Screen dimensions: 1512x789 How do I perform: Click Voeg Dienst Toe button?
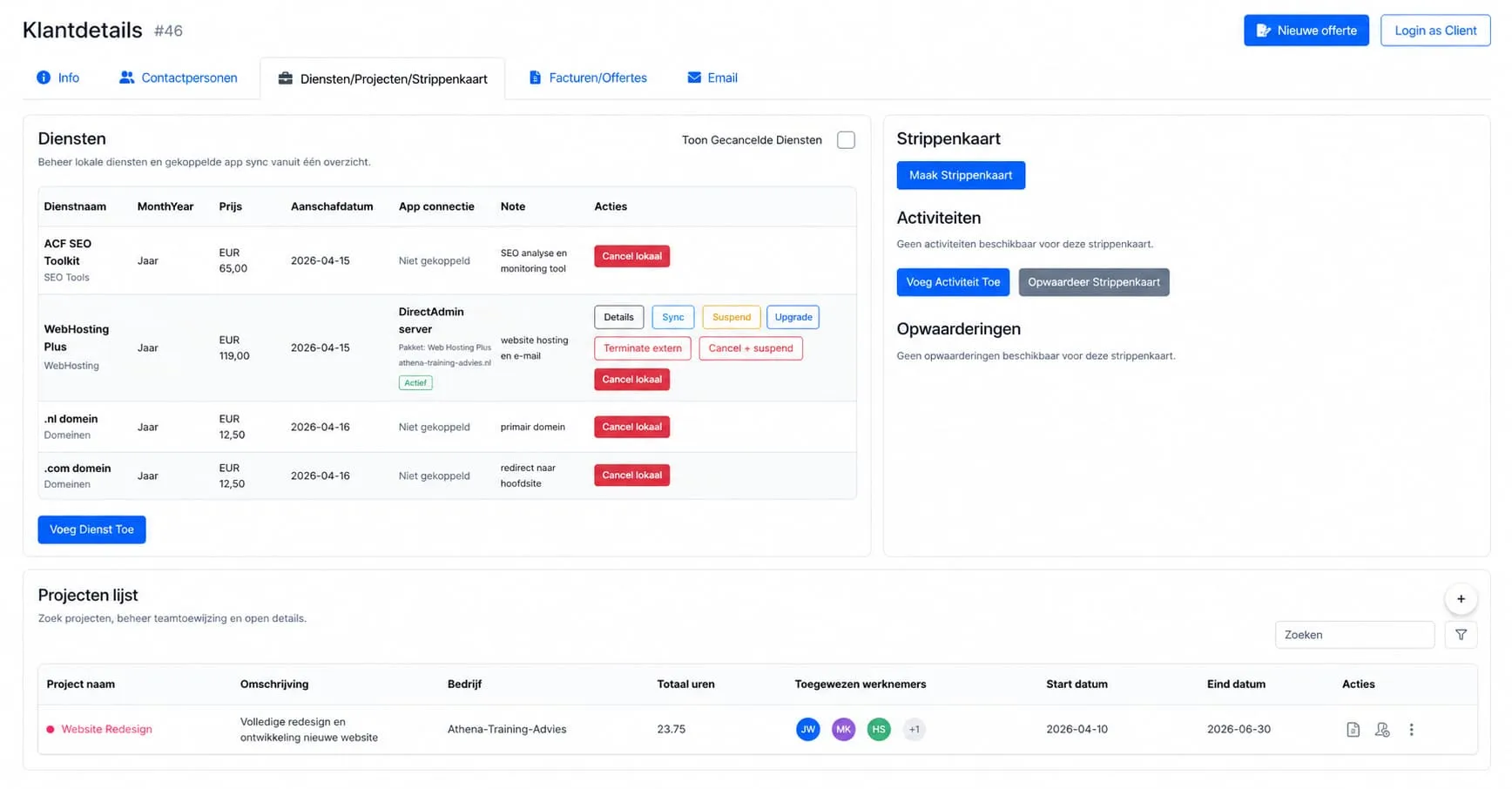(x=91, y=529)
